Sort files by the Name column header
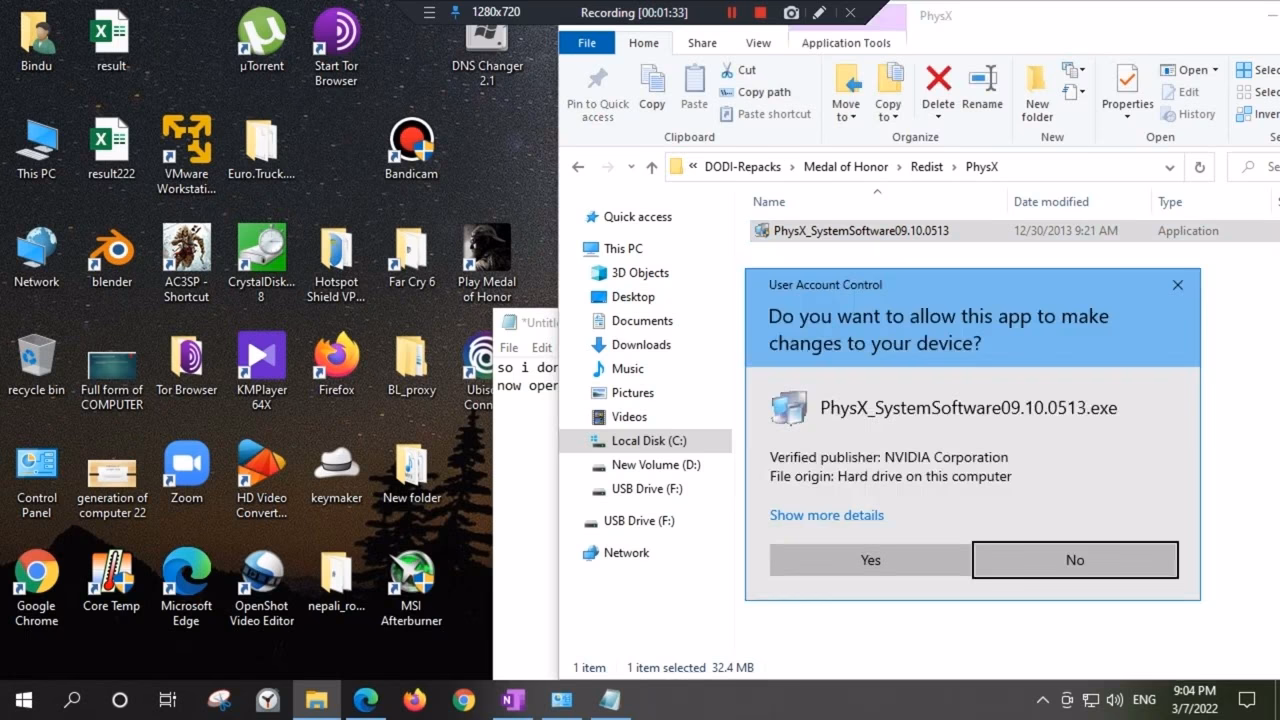This screenshot has width=1280, height=720. [769, 202]
